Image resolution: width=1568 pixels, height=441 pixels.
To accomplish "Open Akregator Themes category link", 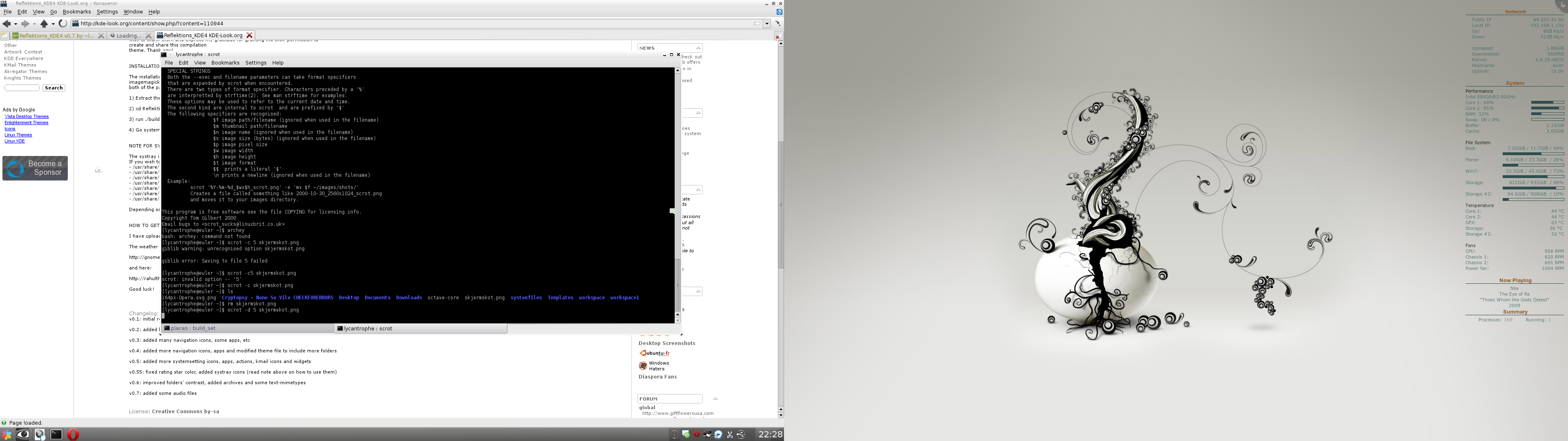I will 26,71.
